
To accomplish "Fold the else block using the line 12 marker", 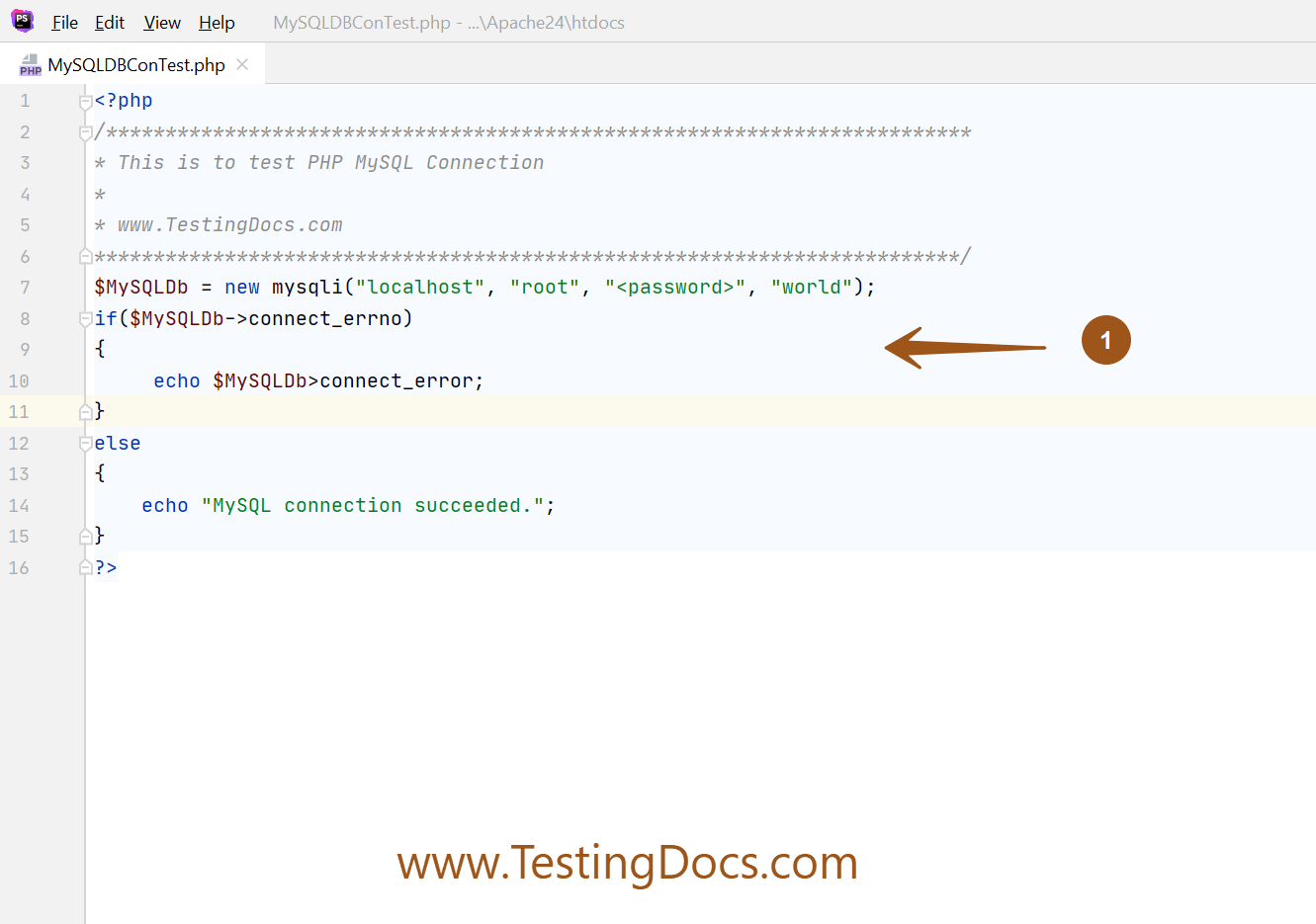I will (x=85, y=443).
